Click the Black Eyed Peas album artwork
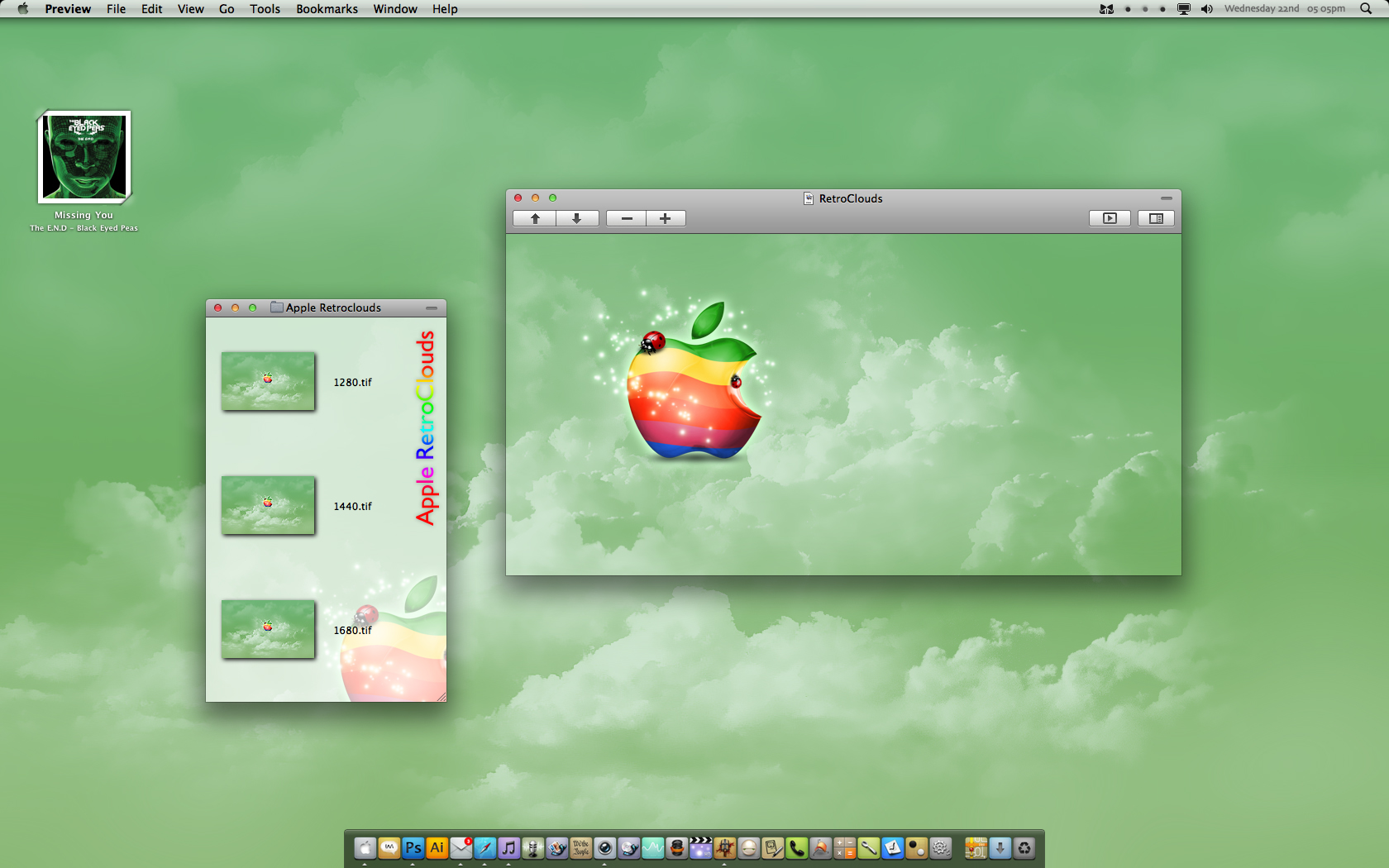1389x868 pixels. click(x=84, y=157)
